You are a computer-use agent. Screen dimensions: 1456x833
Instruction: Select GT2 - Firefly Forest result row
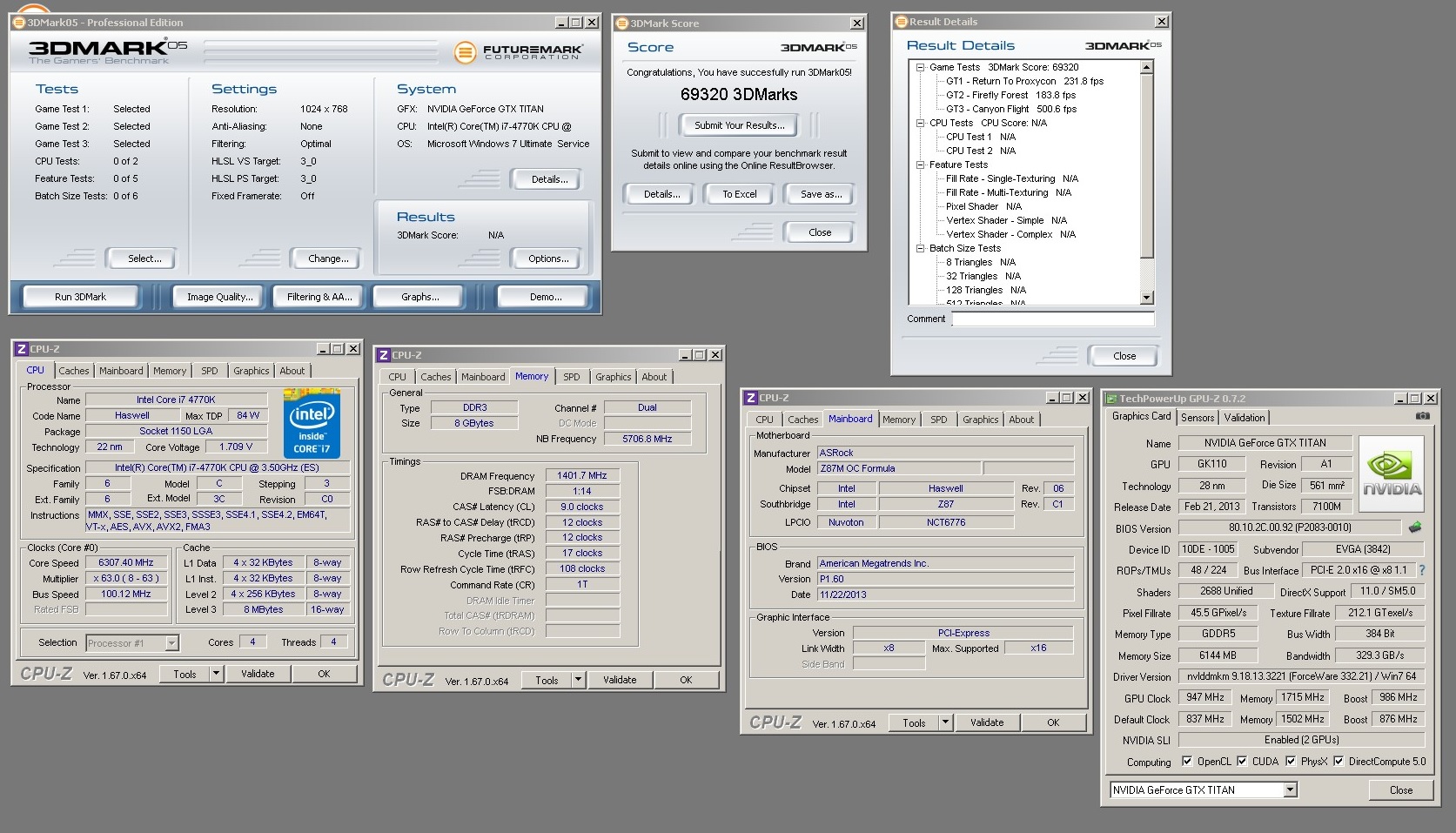pyautogui.click(x=1010, y=95)
